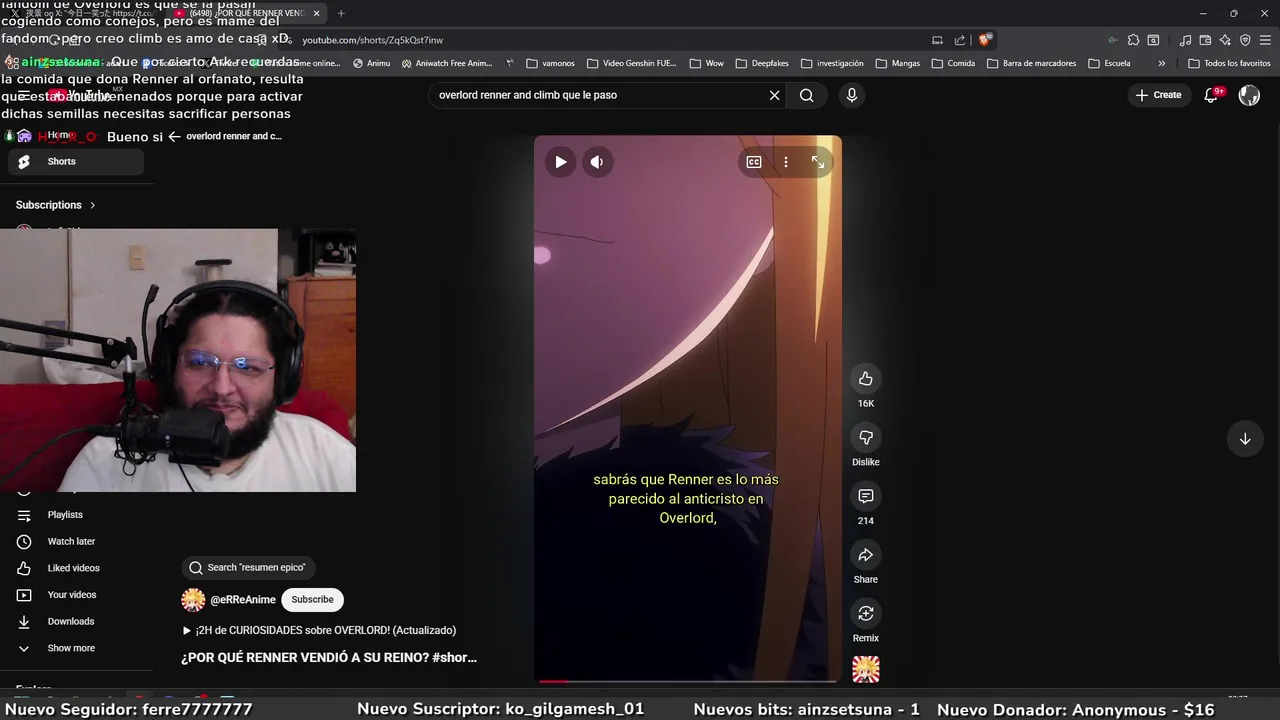
Task: Seek on the Short's red progress bar
Action: pyautogui.click(x=687, y=681)
